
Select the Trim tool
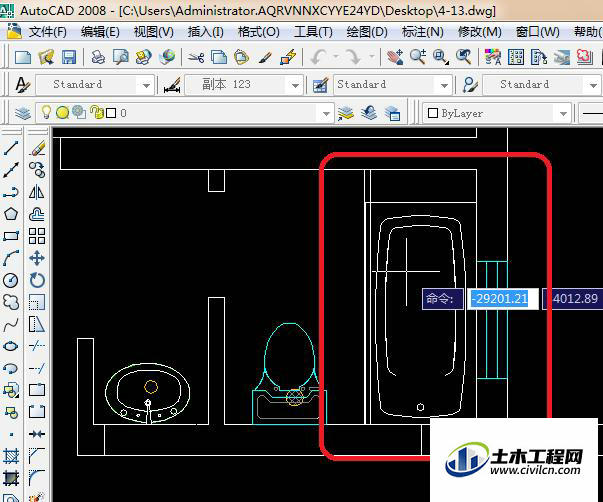pyautogui.click(x=37, y=346)
